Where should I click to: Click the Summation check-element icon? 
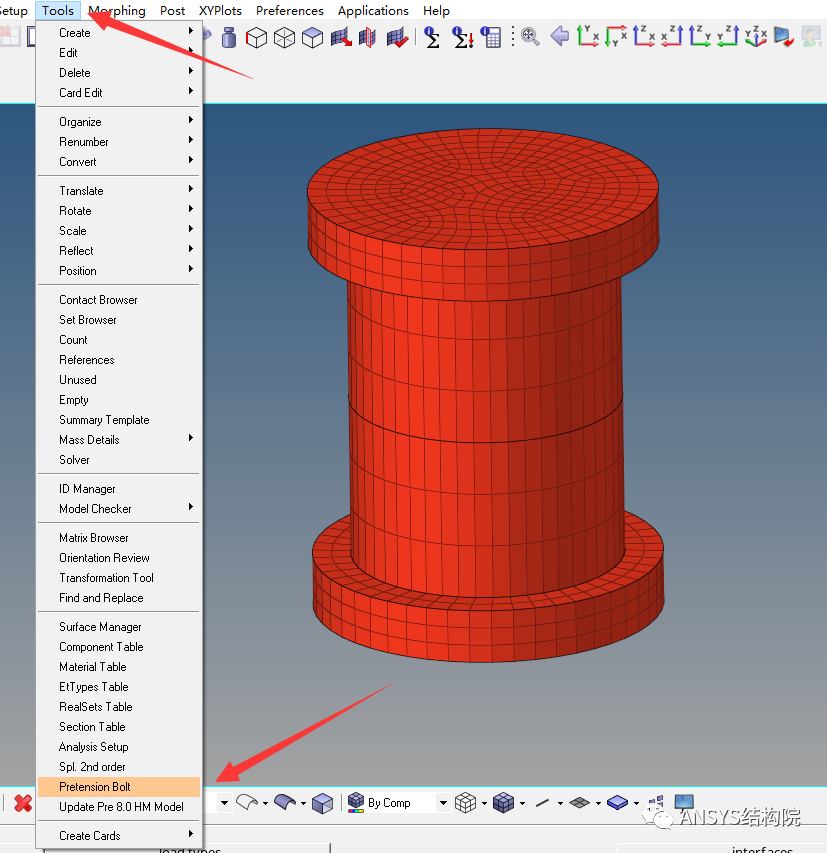432,36
